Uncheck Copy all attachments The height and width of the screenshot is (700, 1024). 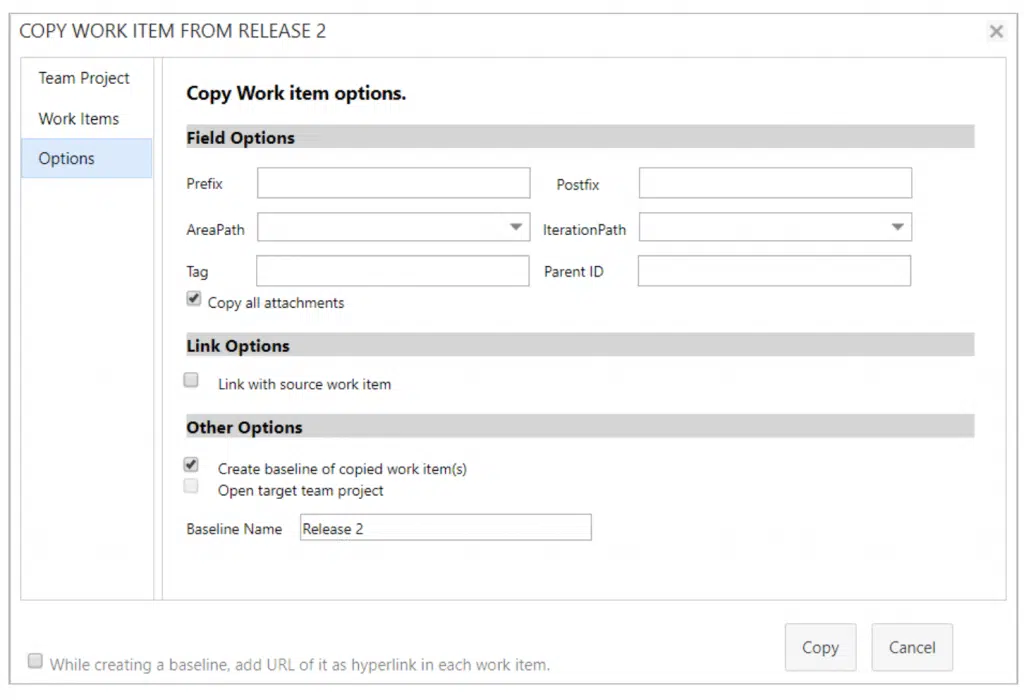click(x=193, y=299)
